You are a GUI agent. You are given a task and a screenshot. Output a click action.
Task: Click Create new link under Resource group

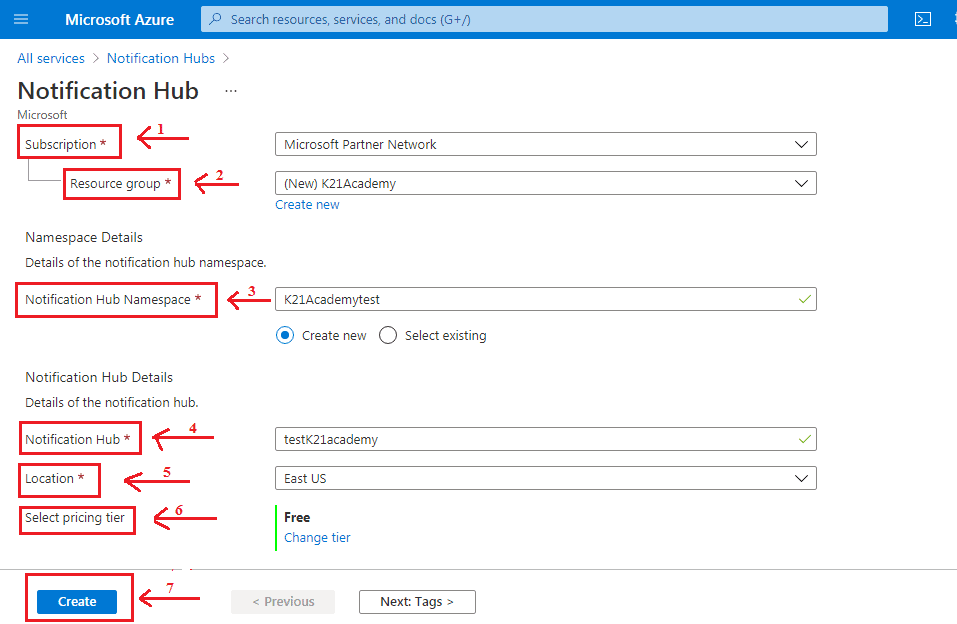(307, 205)
